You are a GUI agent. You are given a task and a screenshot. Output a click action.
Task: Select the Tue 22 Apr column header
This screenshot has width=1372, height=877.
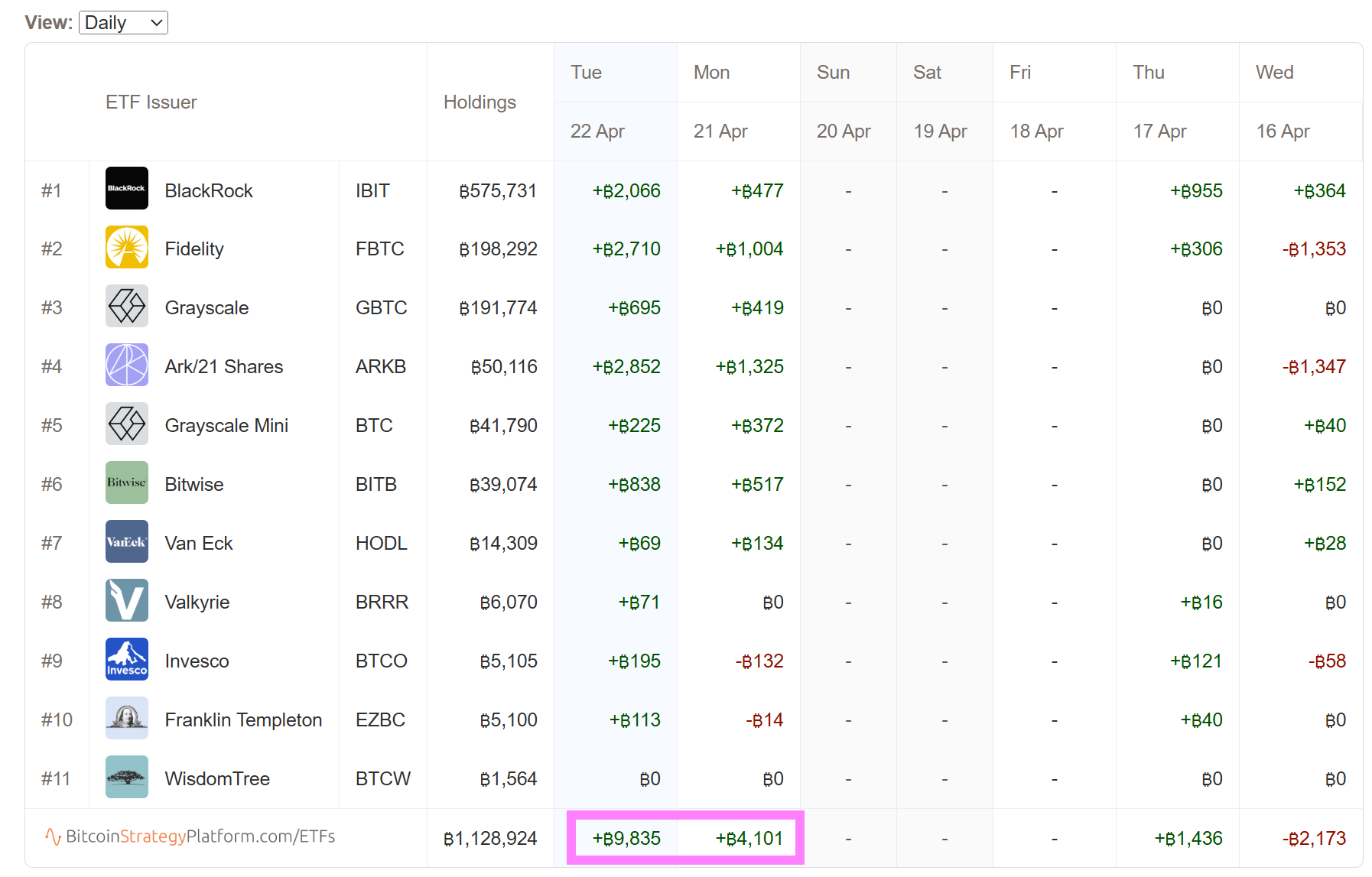click(597, 102)
